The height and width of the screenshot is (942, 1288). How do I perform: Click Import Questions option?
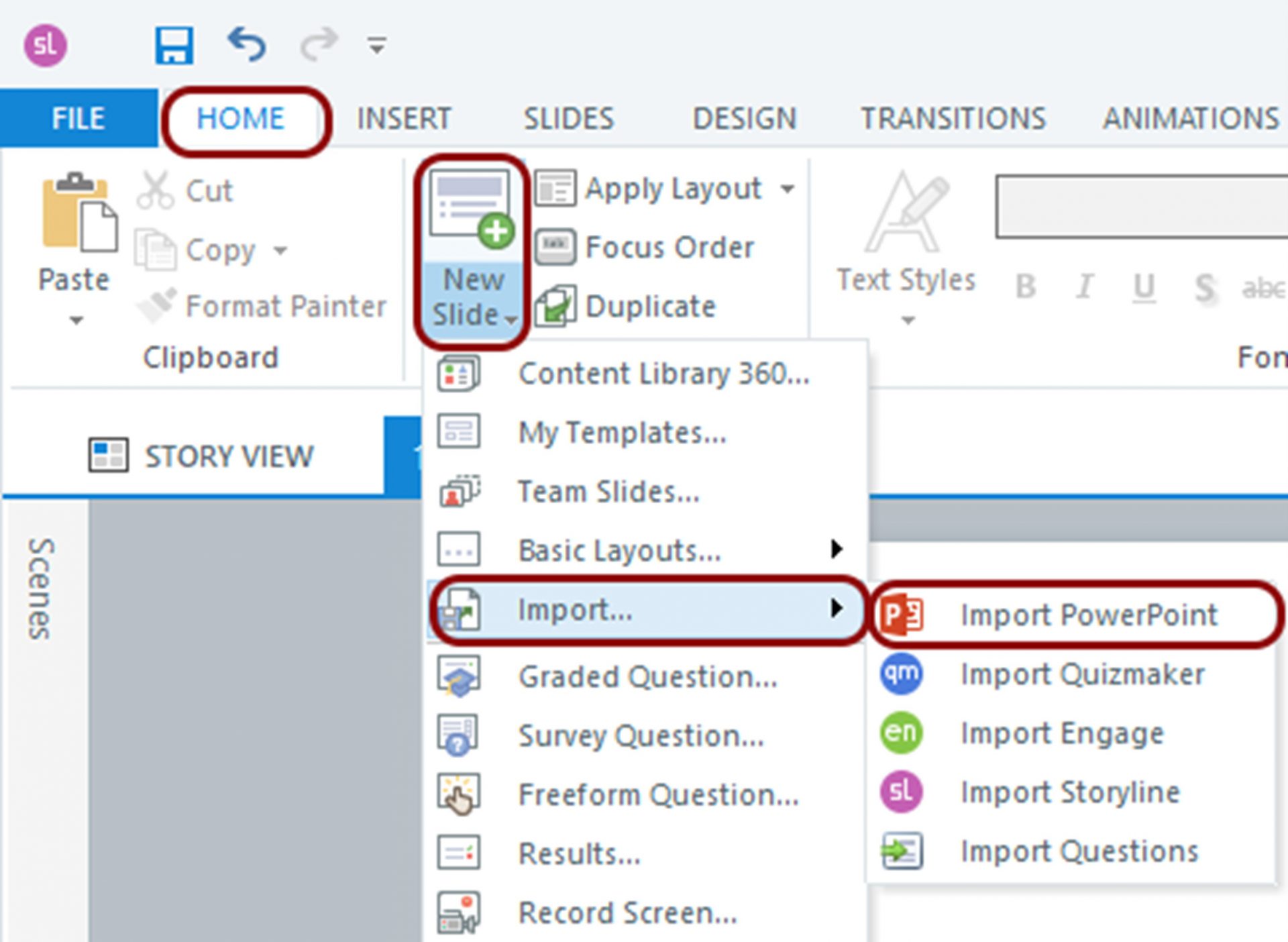pyautogui.click(x=1078, y=851)
